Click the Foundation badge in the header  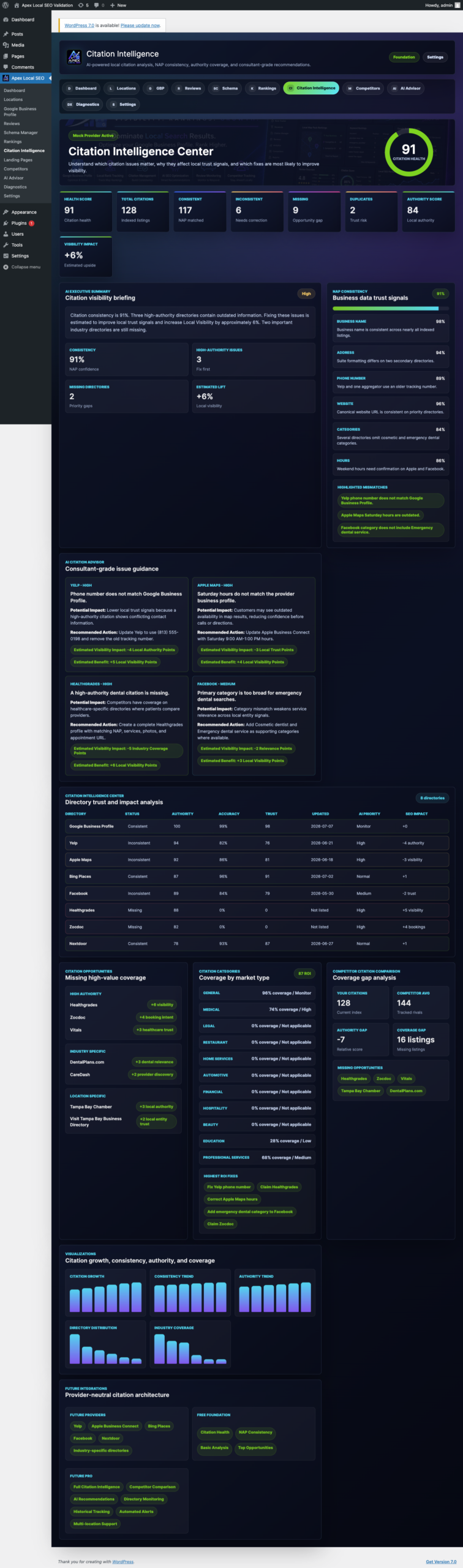pos(404,57)
